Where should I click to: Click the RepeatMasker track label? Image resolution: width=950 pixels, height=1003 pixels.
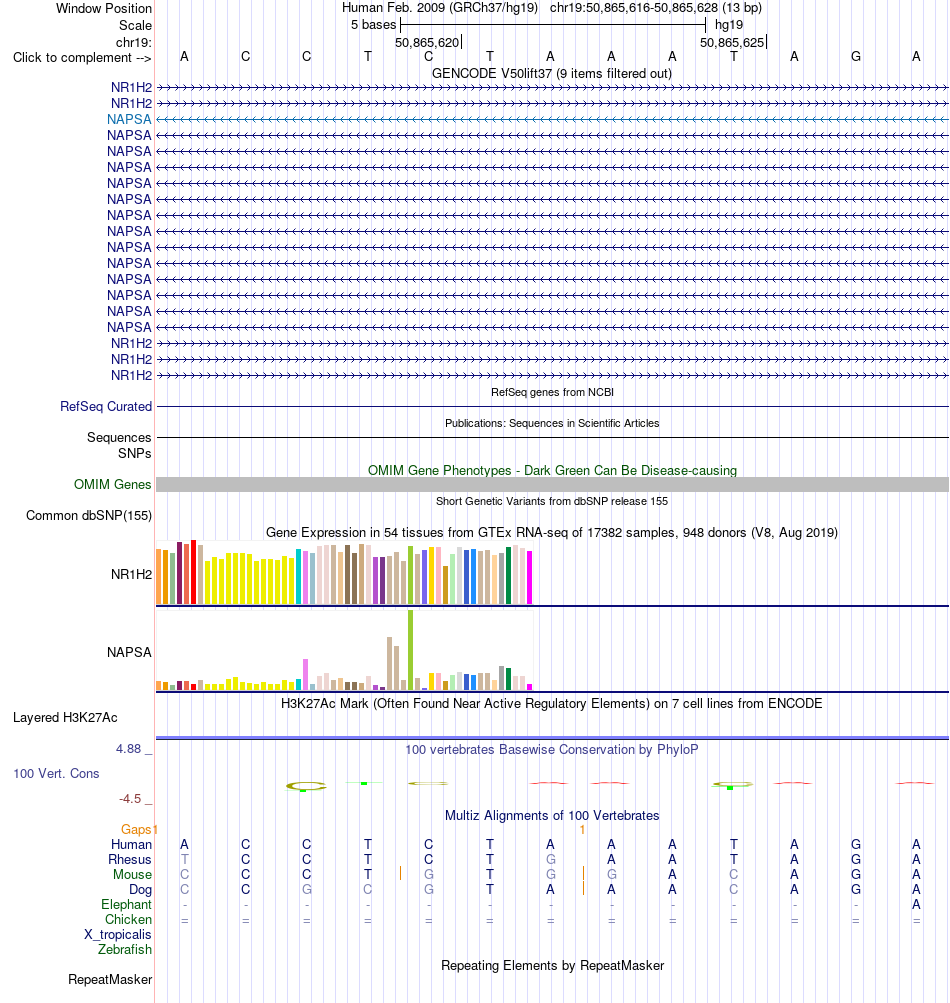coord(110,980)
